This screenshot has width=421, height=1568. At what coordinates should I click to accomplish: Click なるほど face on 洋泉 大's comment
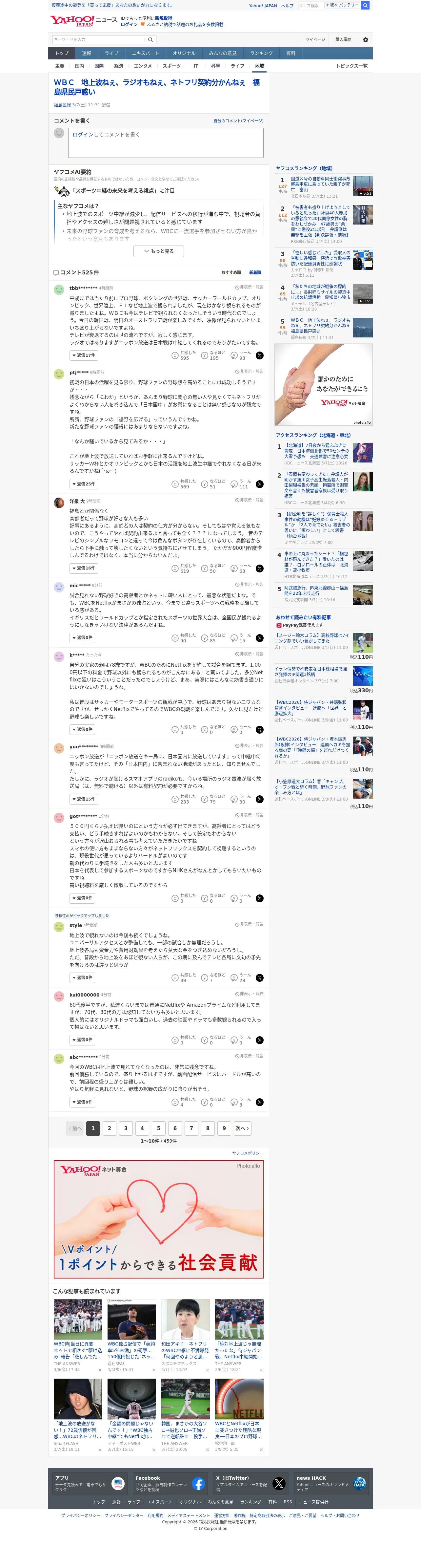pyautogui.click(x=204, y=569)
